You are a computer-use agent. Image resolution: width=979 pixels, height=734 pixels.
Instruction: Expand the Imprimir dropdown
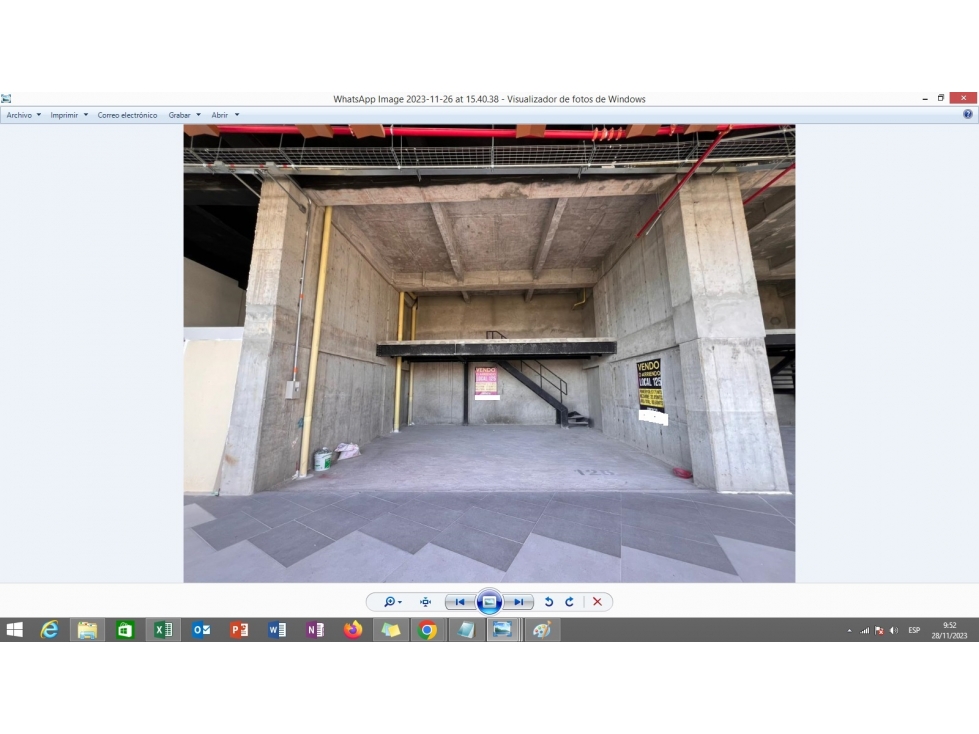tap(69, 115)
